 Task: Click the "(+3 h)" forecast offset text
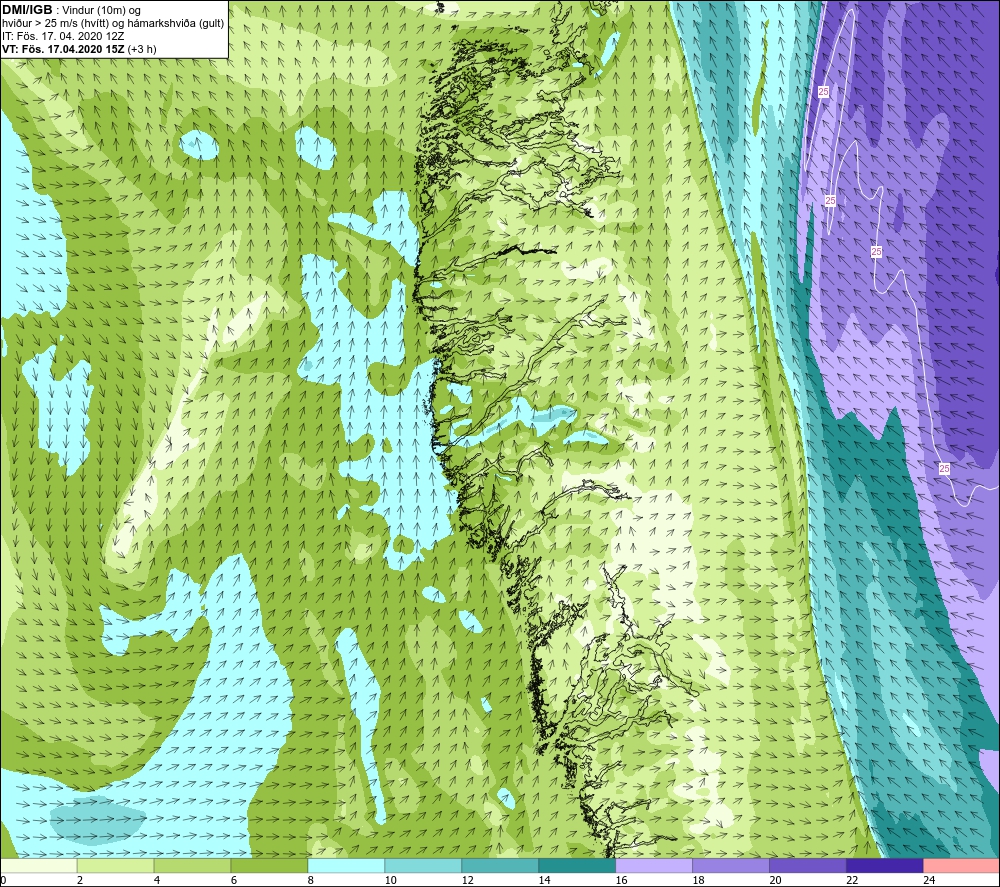(142, 49)
